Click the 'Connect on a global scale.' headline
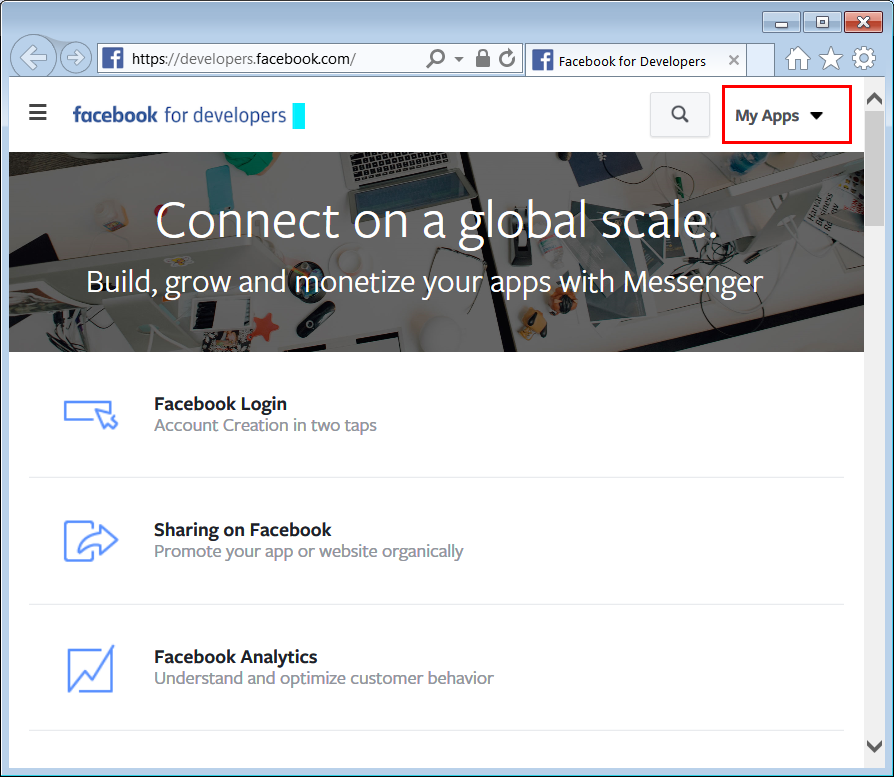 436,221
